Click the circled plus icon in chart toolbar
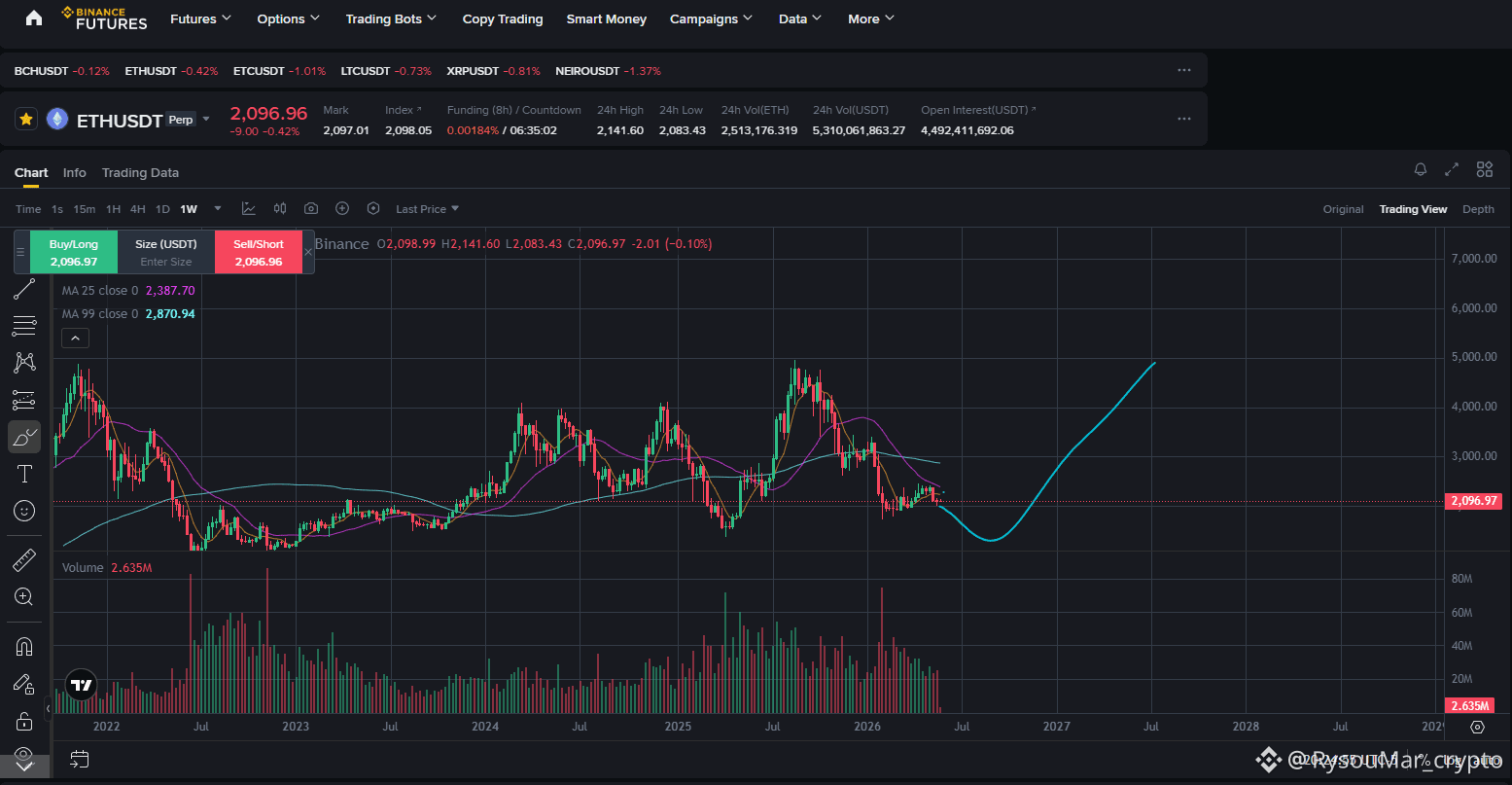 pyautogui.click(x=342, y=208)
